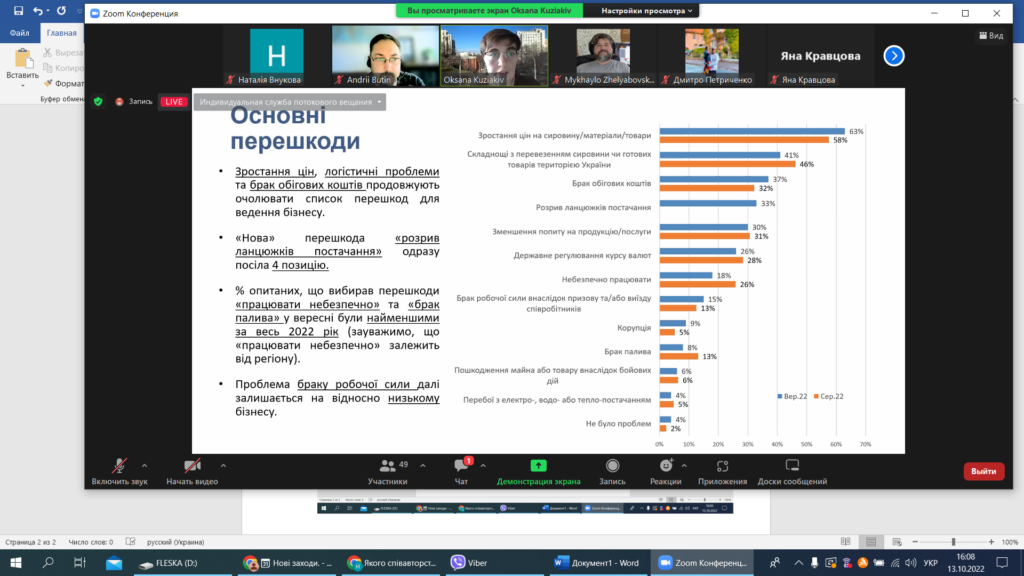Click Redo icon in Word toolbar
Viewport: 1024px width, 576px height.
click(x=61, y=10)
